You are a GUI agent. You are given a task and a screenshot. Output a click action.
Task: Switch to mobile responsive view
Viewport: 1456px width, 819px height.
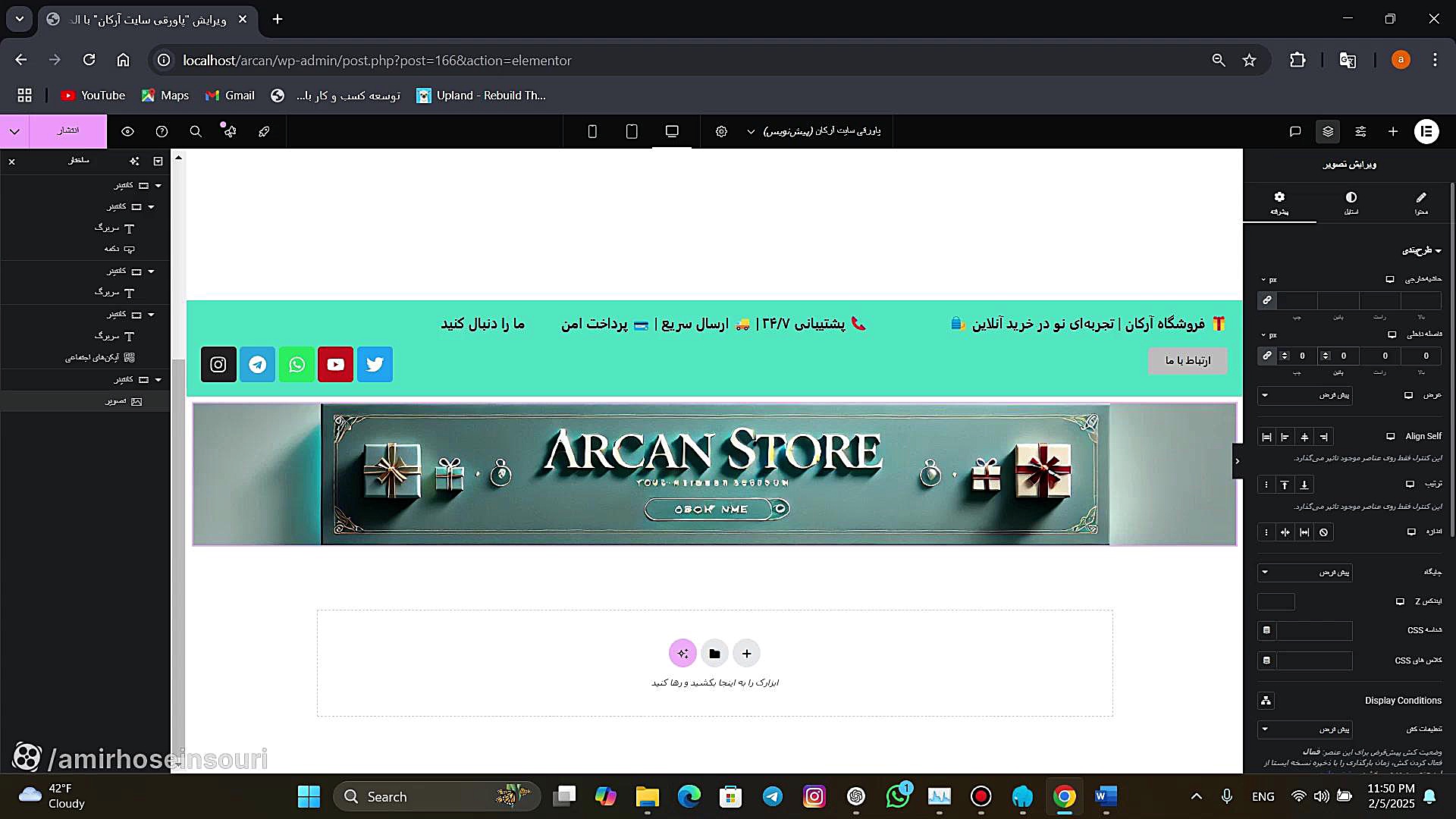592,131
